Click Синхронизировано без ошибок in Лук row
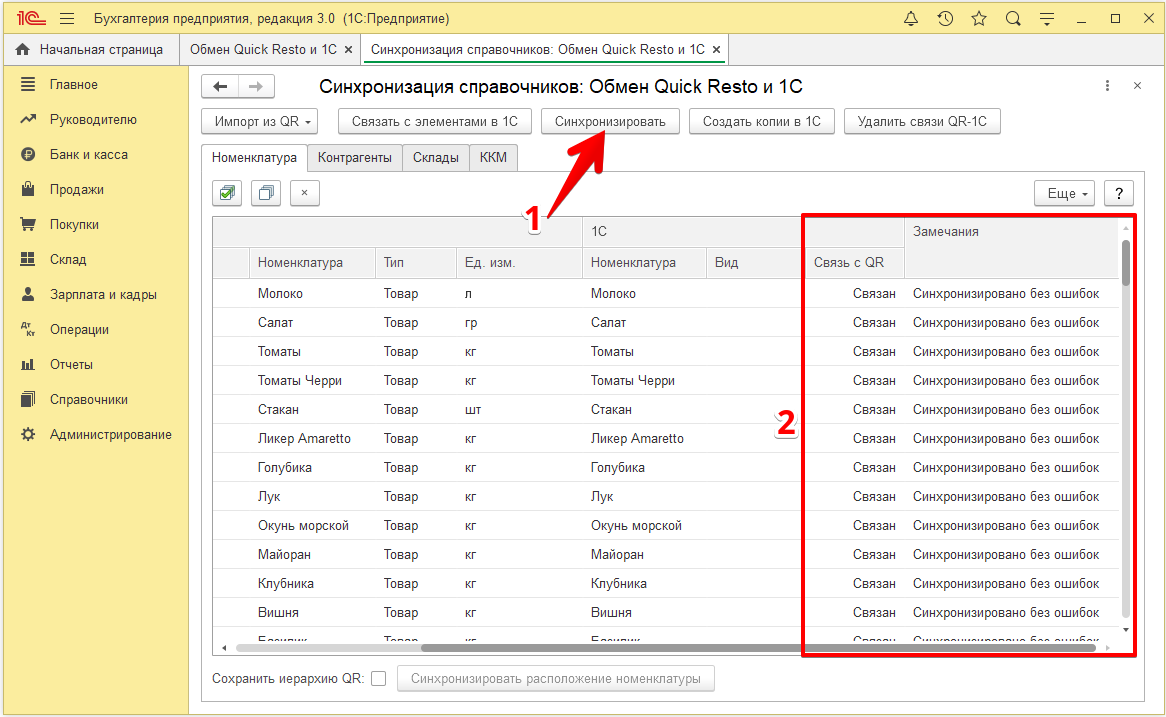 (1006, 497)
